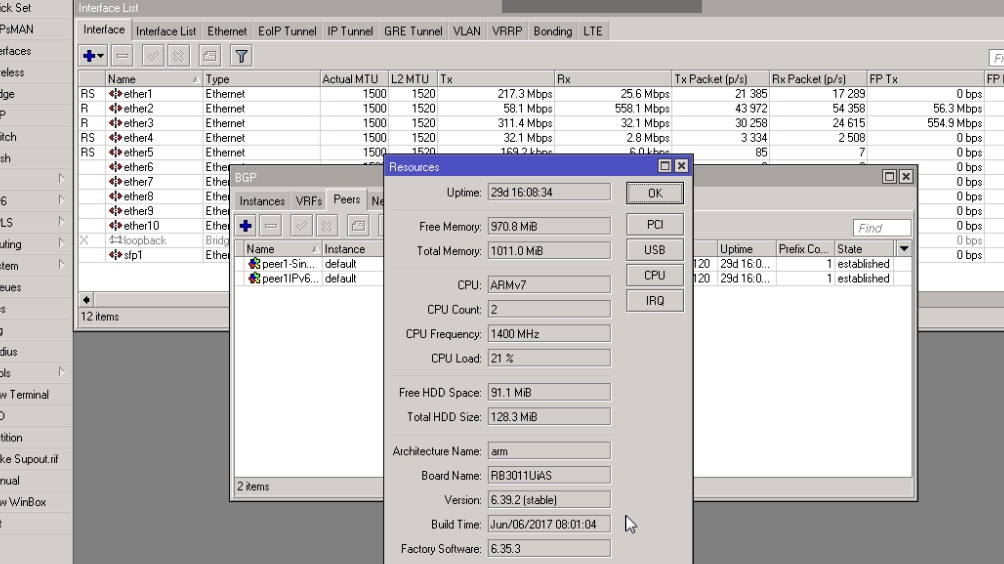Select the peer1IPv6 BGP peer icon
1004x564 pixels.
point(254,279)
